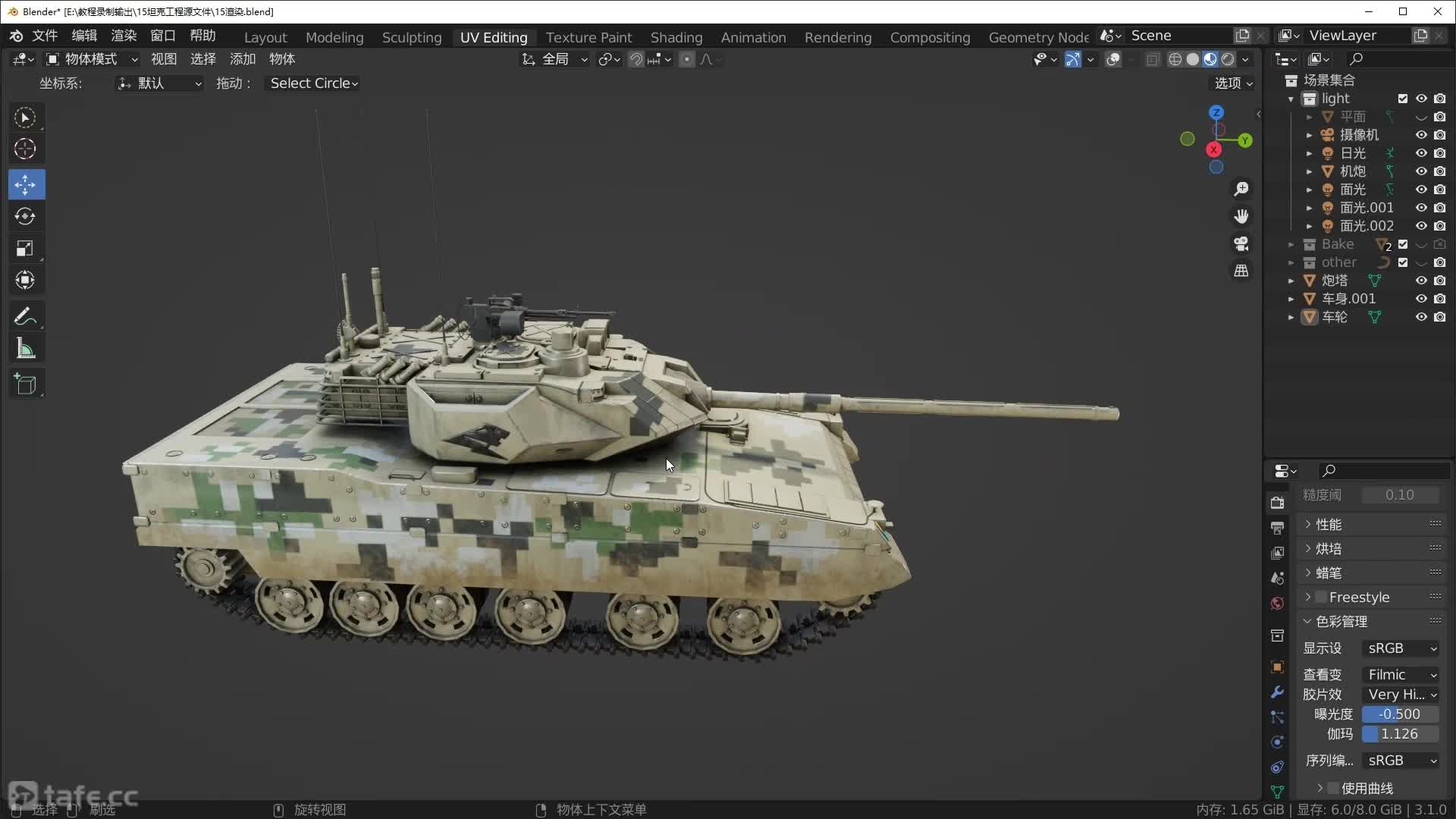1456x819 pixels.
Task: Select the Scale tool
Action: coord(25,249)
